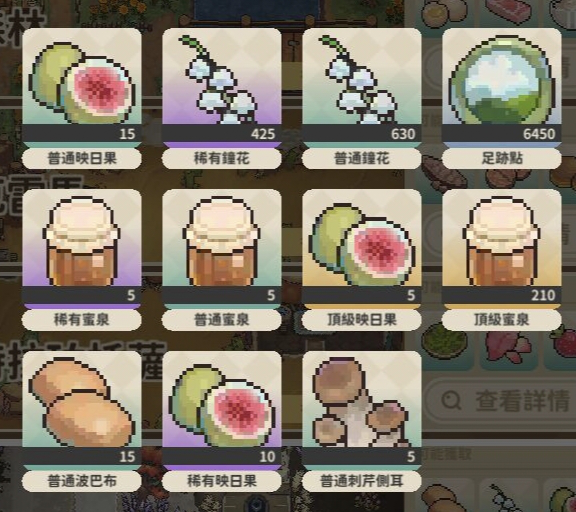Click the 頂級蜜泉 name label
576x512 pixels.
[x=502, y=320]
